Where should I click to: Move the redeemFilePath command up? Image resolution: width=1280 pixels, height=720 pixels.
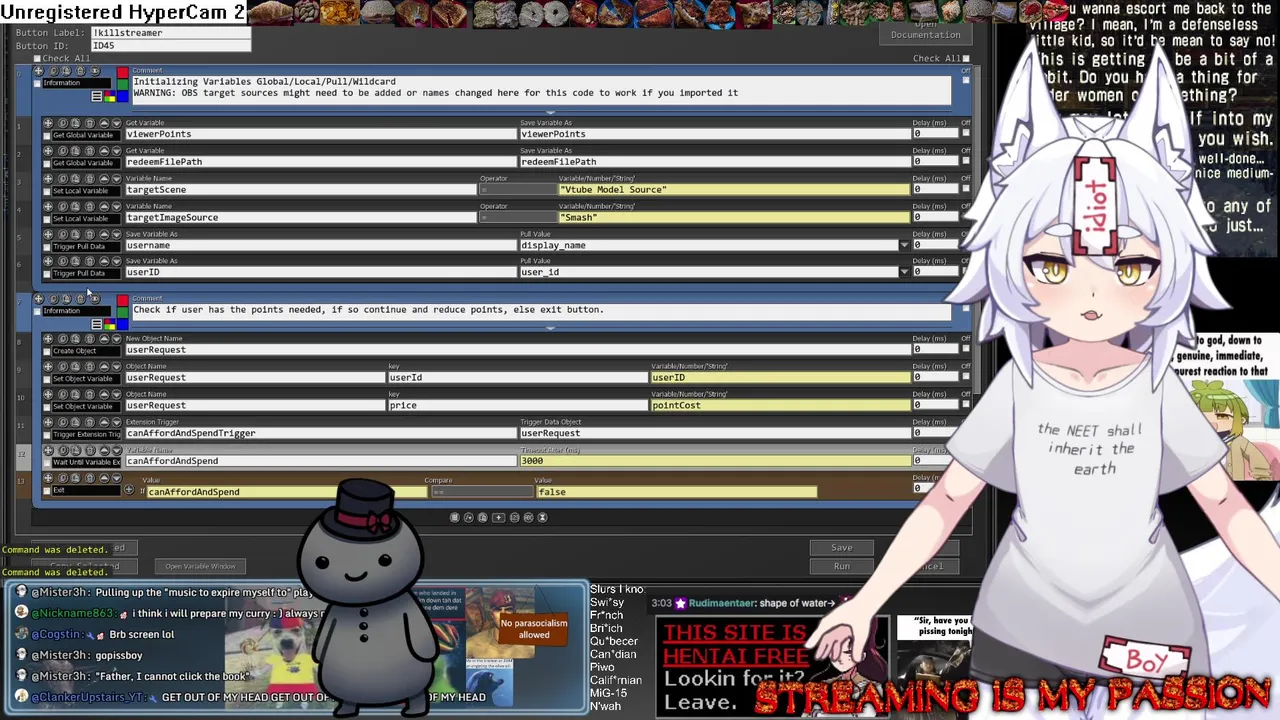[x=104, y=151]
